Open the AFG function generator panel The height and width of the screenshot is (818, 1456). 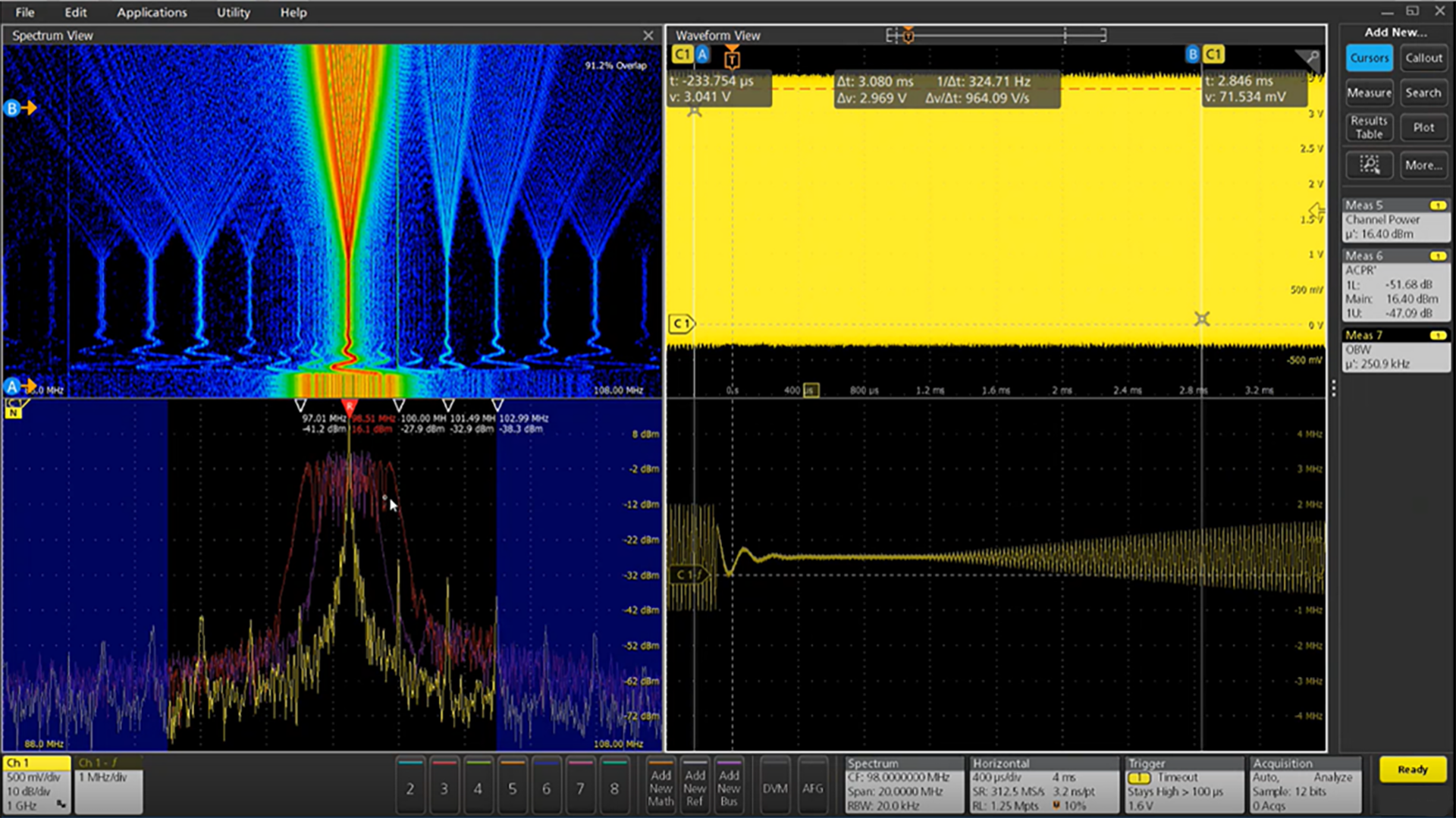pyautogui.click(x=812, y=788)
